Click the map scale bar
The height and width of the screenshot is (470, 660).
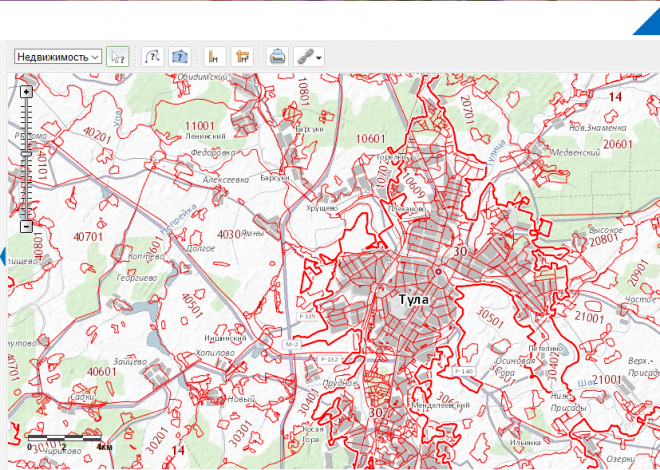tap(63, 439)
